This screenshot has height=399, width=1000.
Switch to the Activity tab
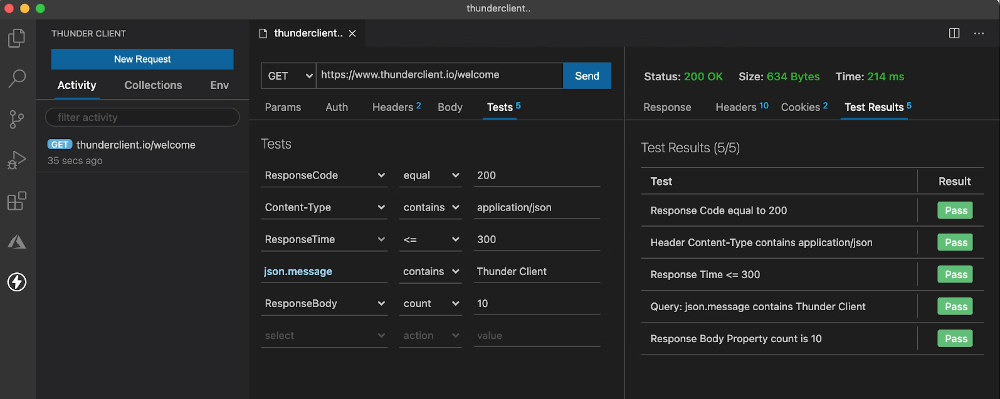click(x=77, y=85)
